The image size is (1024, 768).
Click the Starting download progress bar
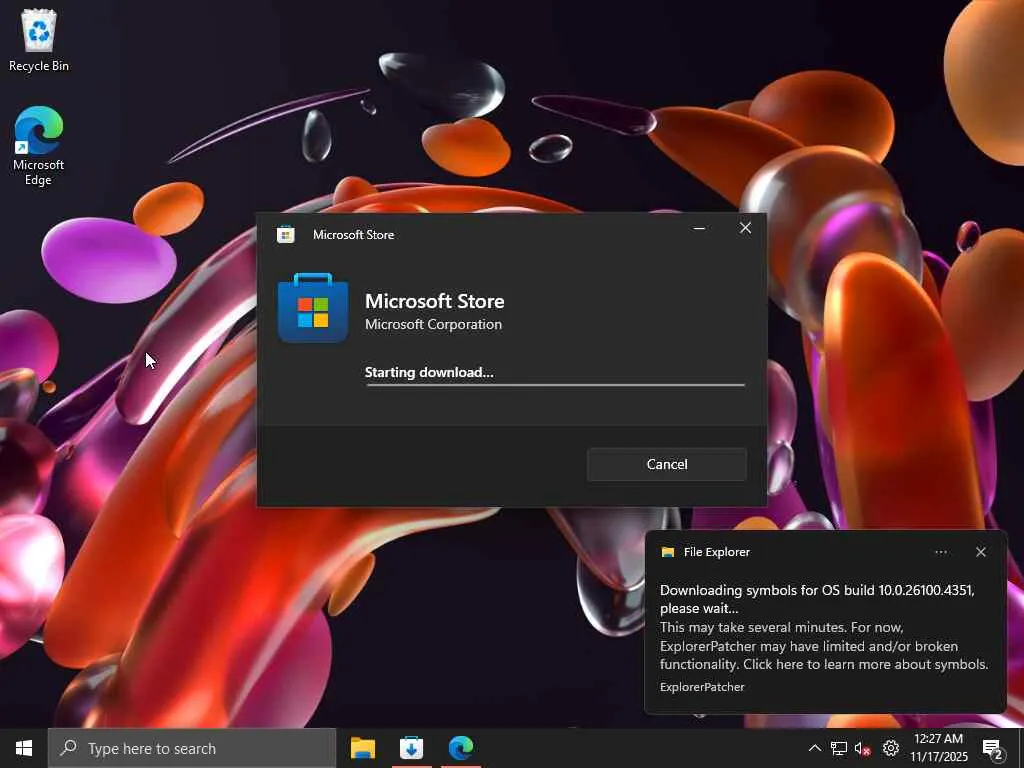coord(554,385)
